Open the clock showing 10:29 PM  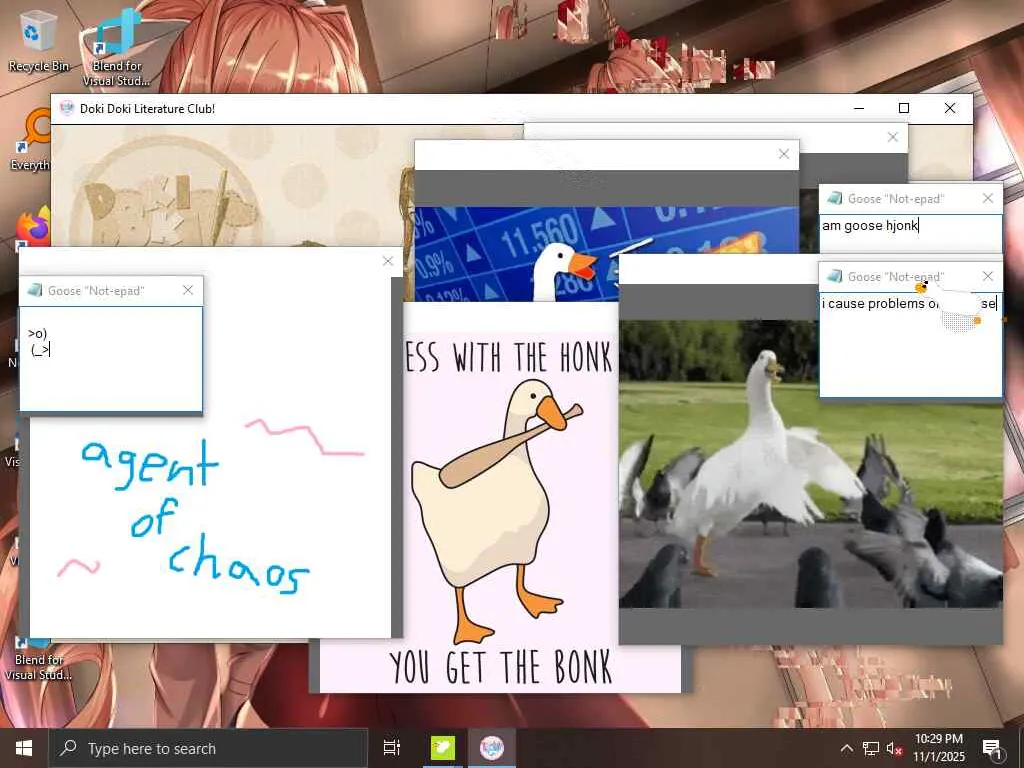point(938,748)
